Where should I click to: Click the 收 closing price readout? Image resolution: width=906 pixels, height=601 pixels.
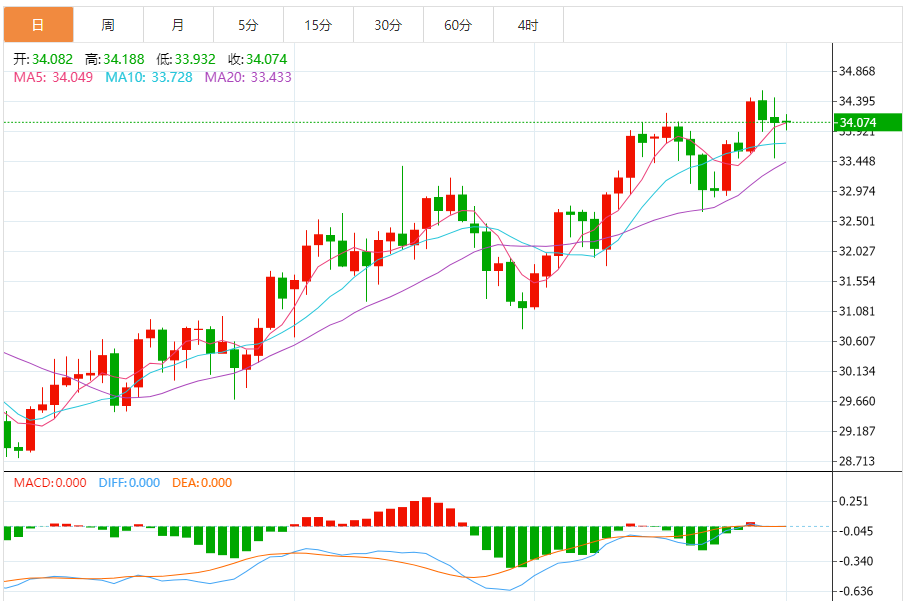click(x=258, y=59)
